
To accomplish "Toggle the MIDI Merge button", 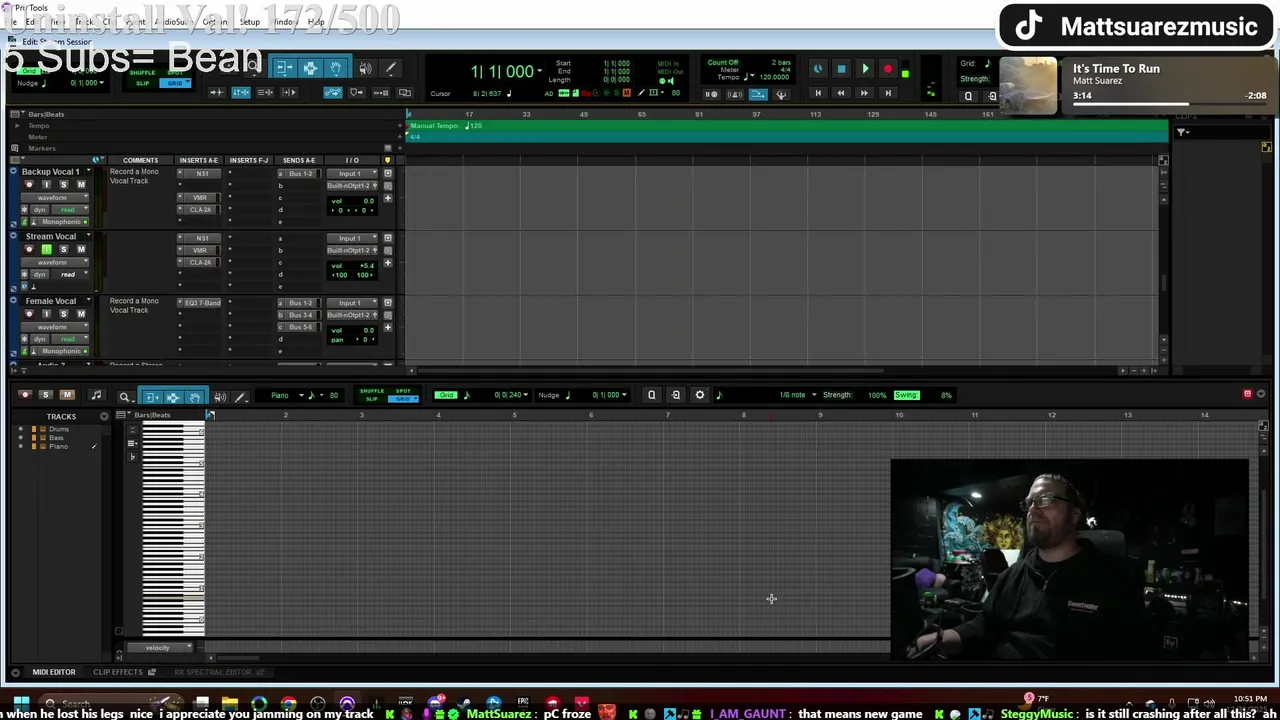I will point(758,94).
